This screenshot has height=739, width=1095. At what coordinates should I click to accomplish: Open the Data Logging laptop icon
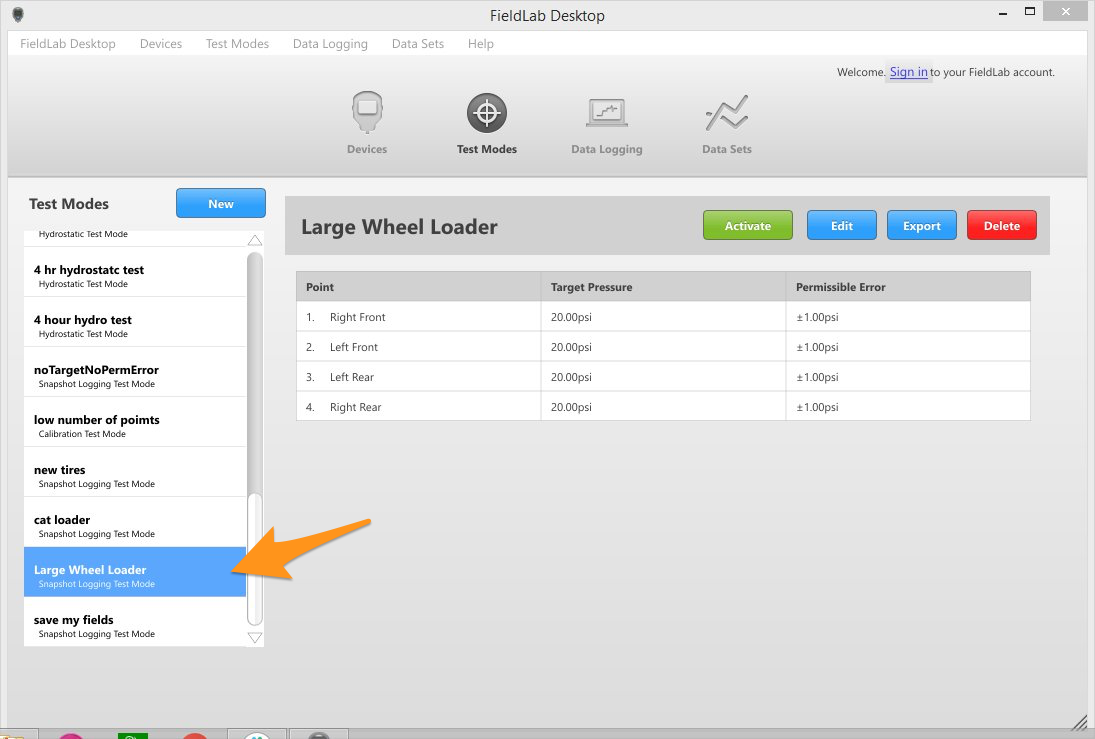(606, 113)
